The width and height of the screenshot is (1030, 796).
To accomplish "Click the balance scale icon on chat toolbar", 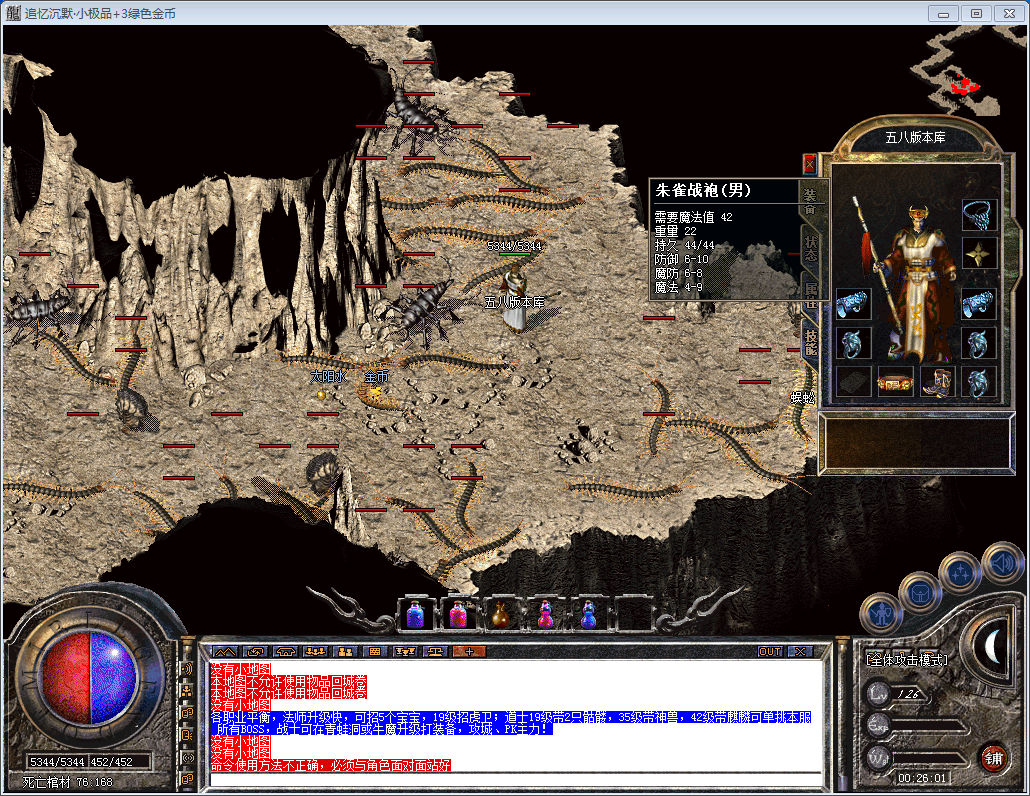I will click(435, 652).
